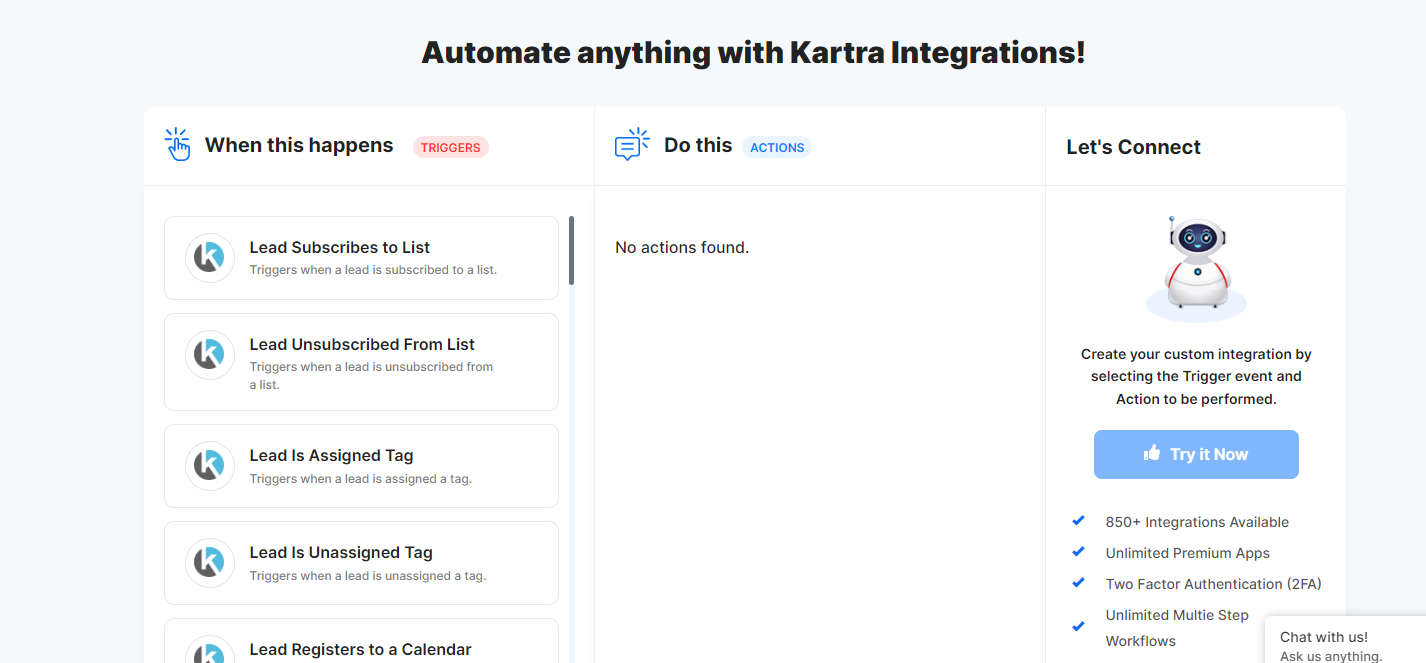
Task: Click the When this happens heading
Action: coord(299,145)
